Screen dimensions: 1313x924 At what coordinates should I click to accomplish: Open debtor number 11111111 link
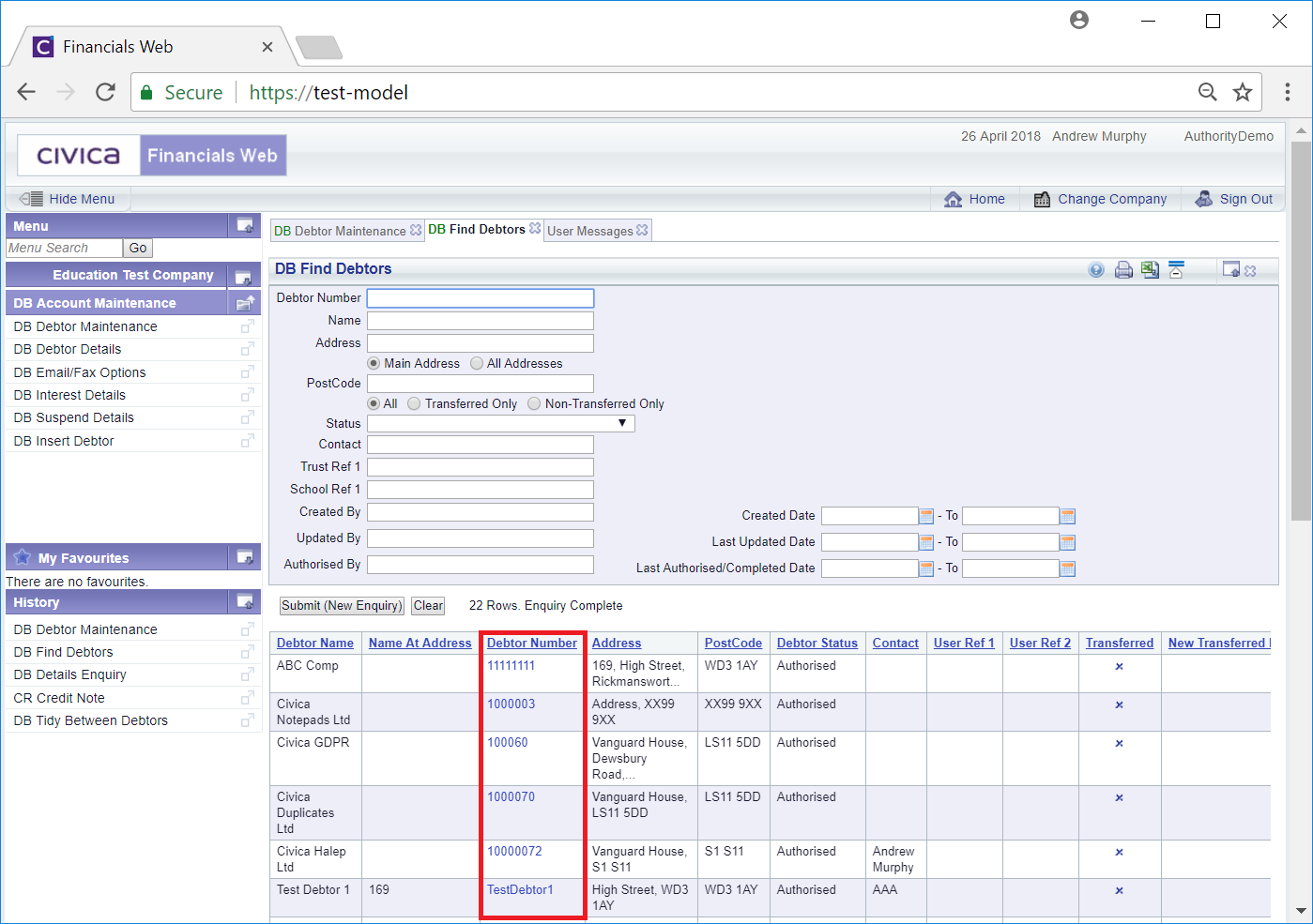tap(511, 665)
